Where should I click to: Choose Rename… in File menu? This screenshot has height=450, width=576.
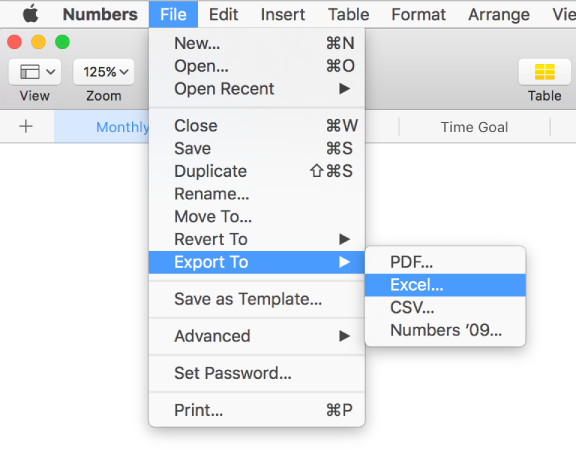coord(257,194)
